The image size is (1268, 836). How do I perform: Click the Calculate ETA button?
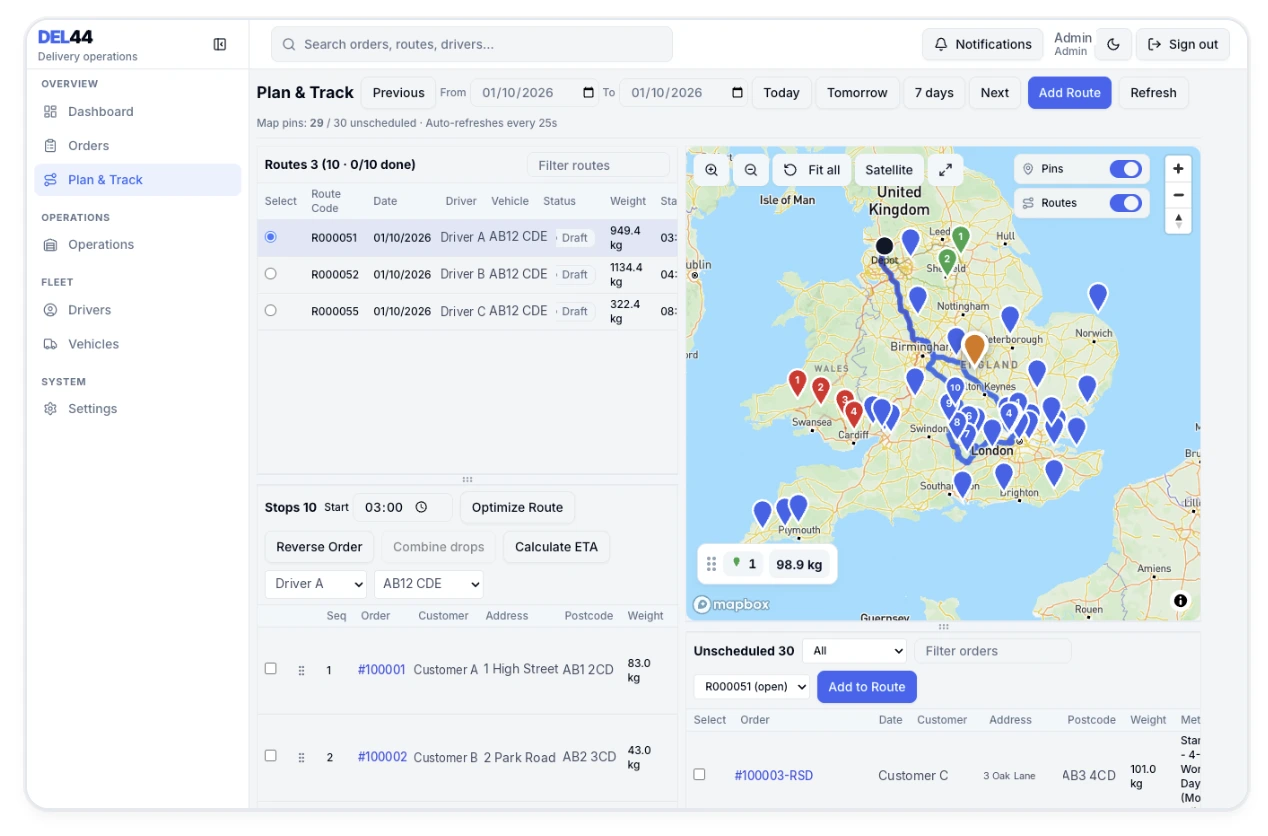point(556,547)
